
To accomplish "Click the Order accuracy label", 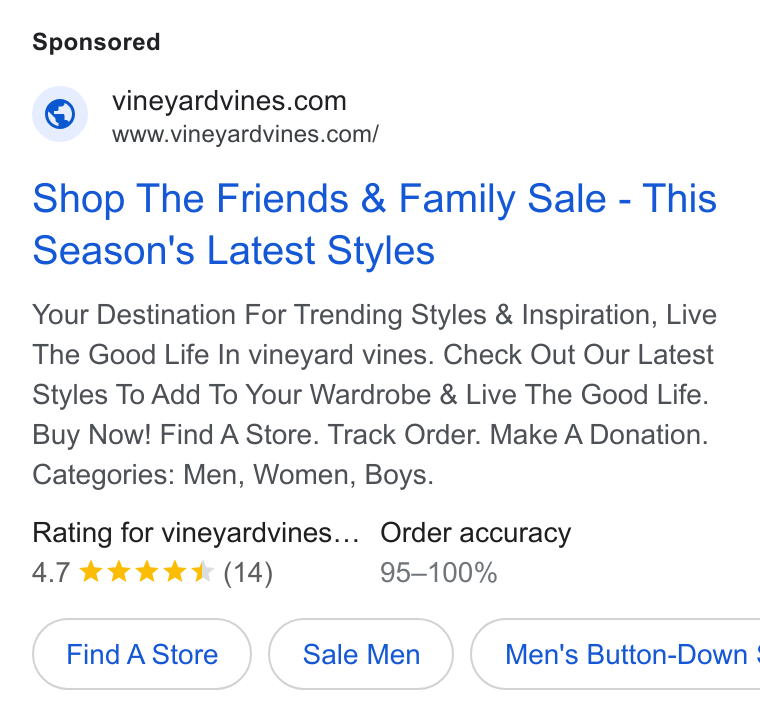I will 475,533.
